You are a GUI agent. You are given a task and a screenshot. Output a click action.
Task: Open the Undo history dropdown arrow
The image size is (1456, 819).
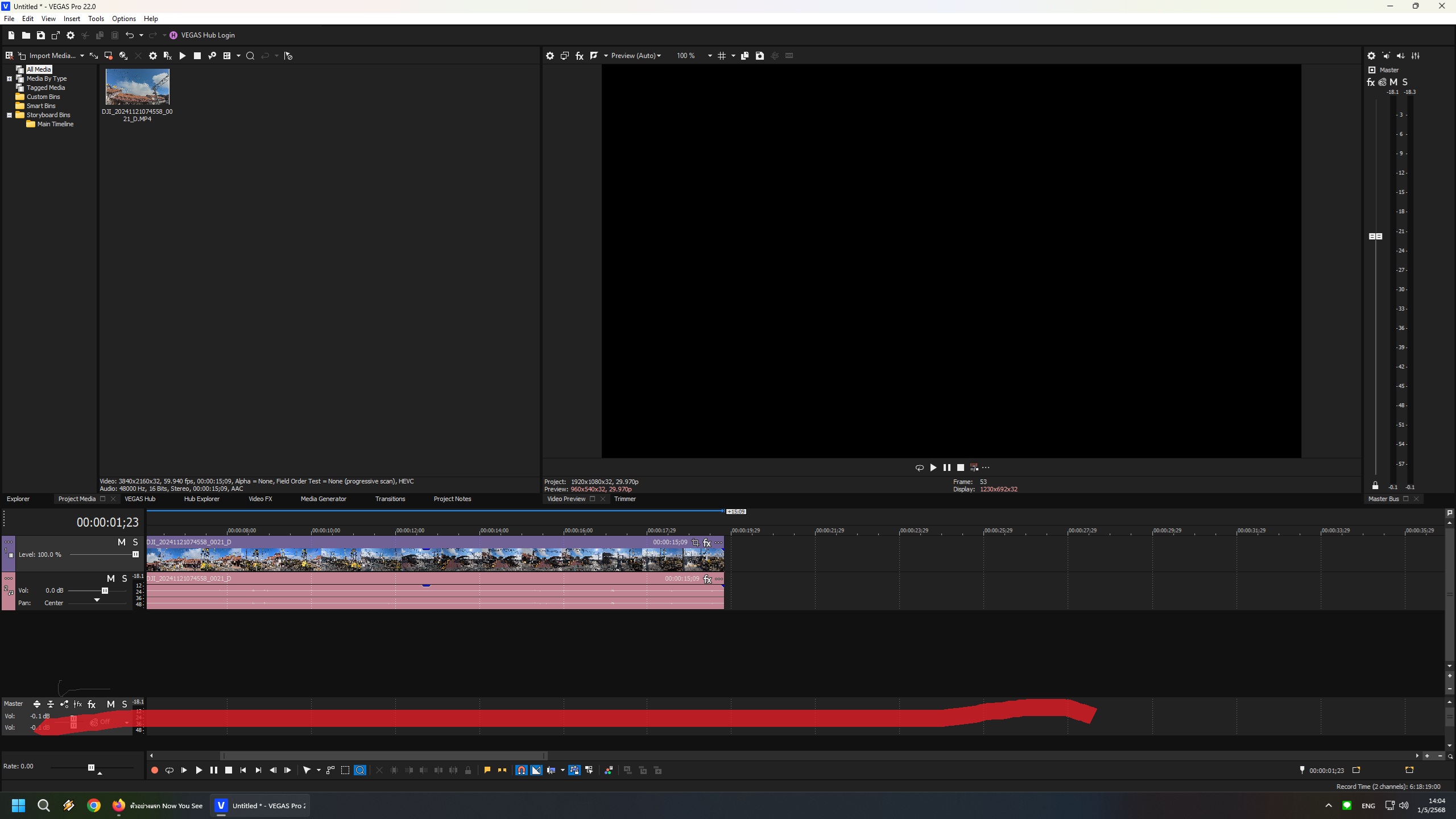141,35
